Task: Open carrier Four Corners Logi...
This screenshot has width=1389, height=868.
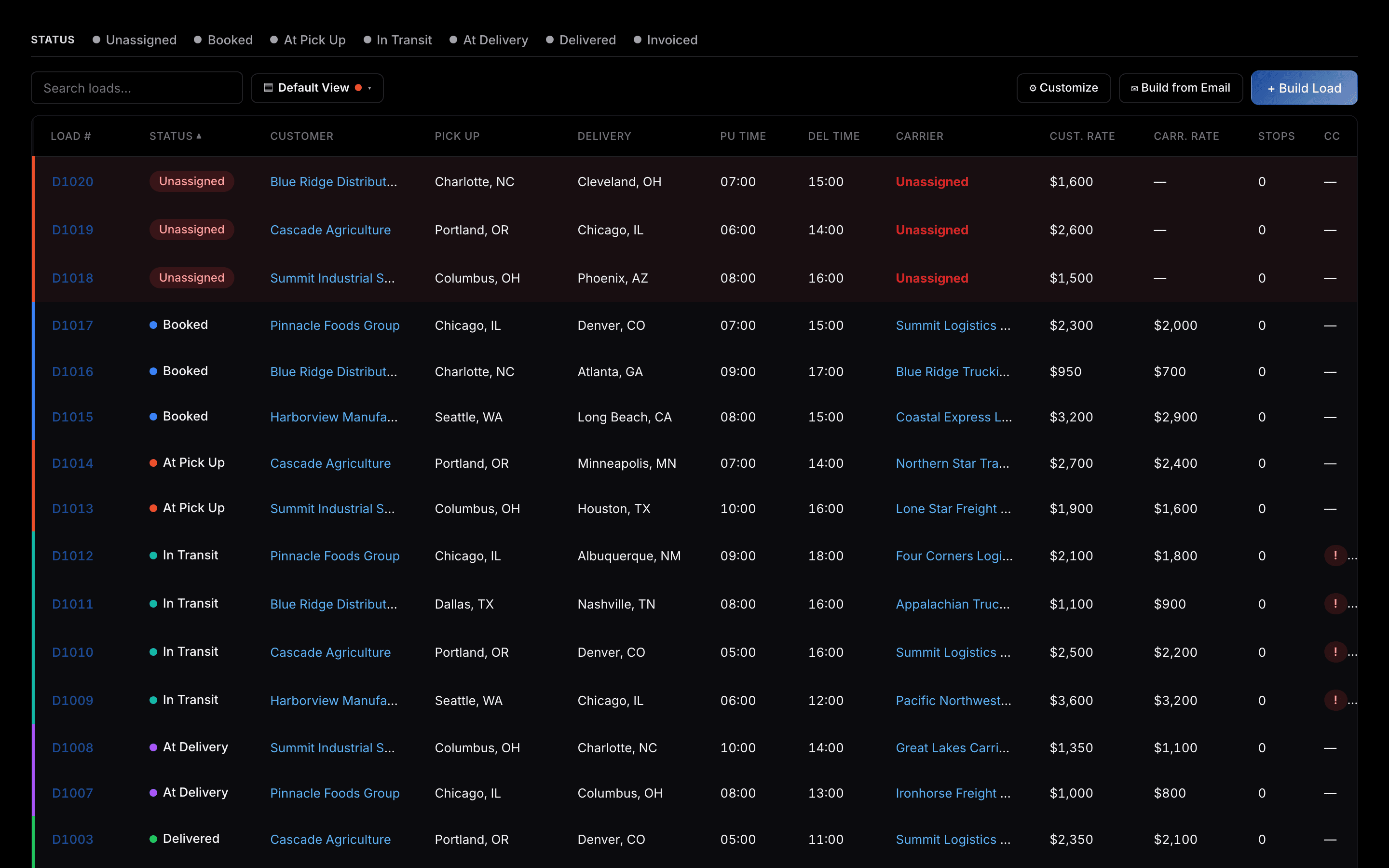Action: [x=954, y=556]
